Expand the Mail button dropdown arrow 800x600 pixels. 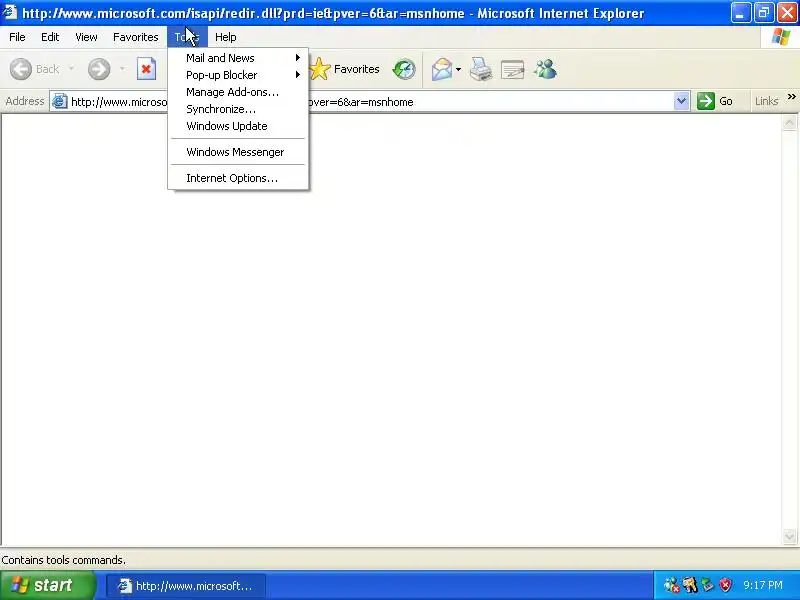click(458, 69)
